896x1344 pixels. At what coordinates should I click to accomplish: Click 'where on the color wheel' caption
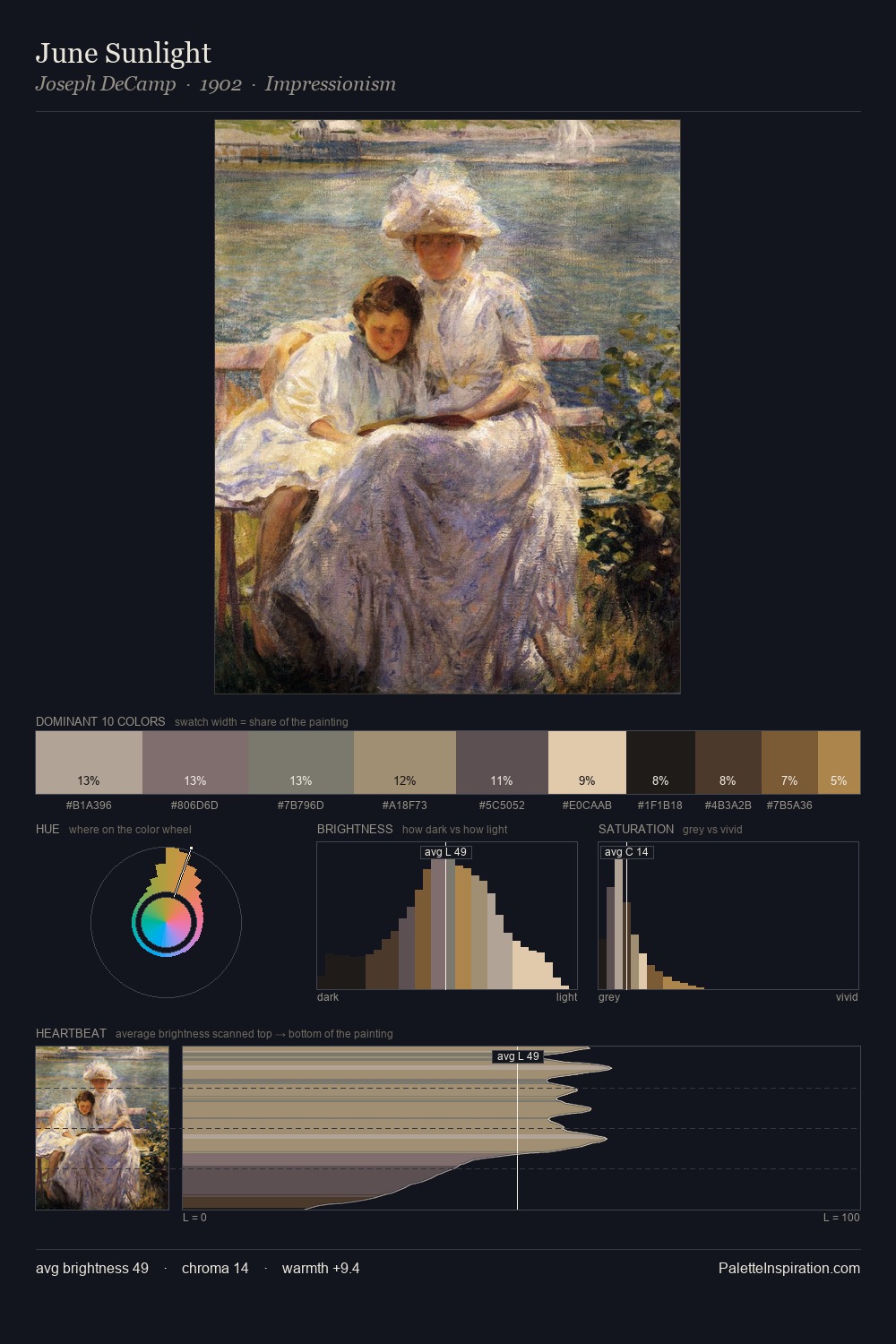[130, 830]
